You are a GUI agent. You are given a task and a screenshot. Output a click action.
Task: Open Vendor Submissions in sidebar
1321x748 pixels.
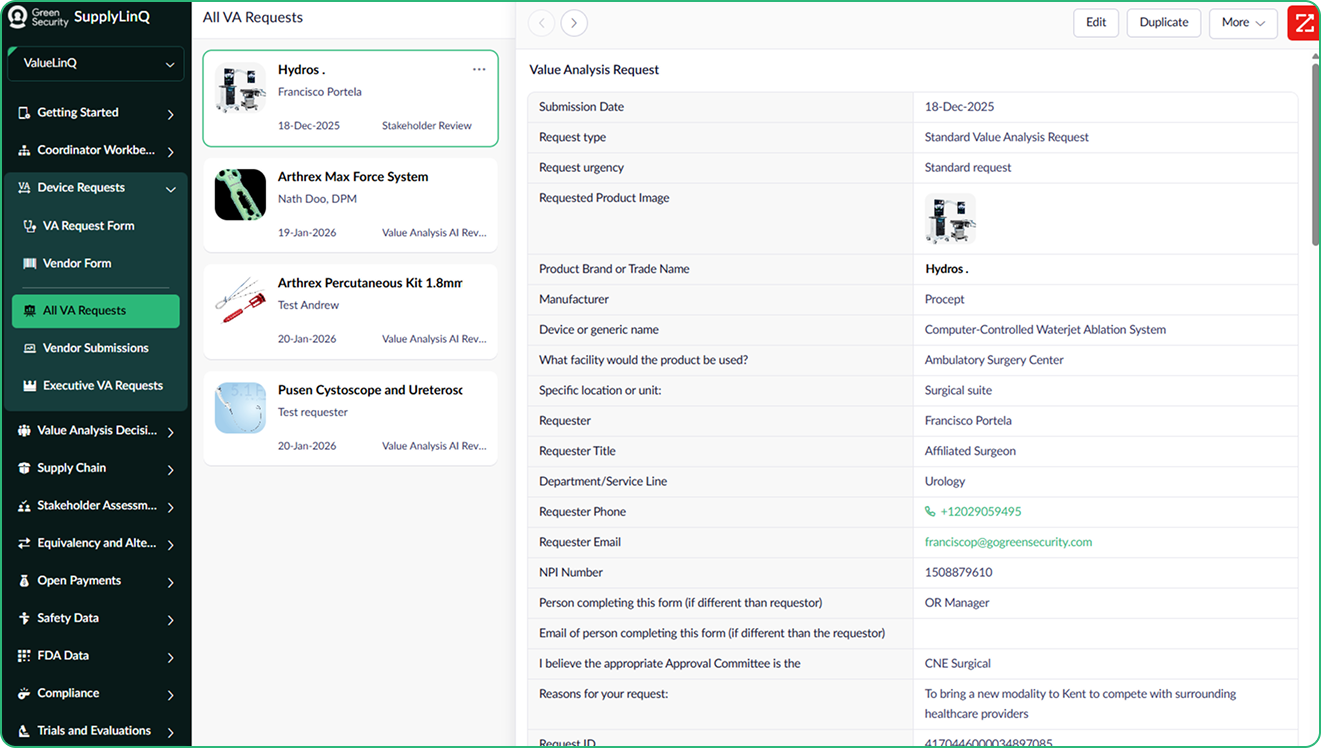[x=95, y=348]
